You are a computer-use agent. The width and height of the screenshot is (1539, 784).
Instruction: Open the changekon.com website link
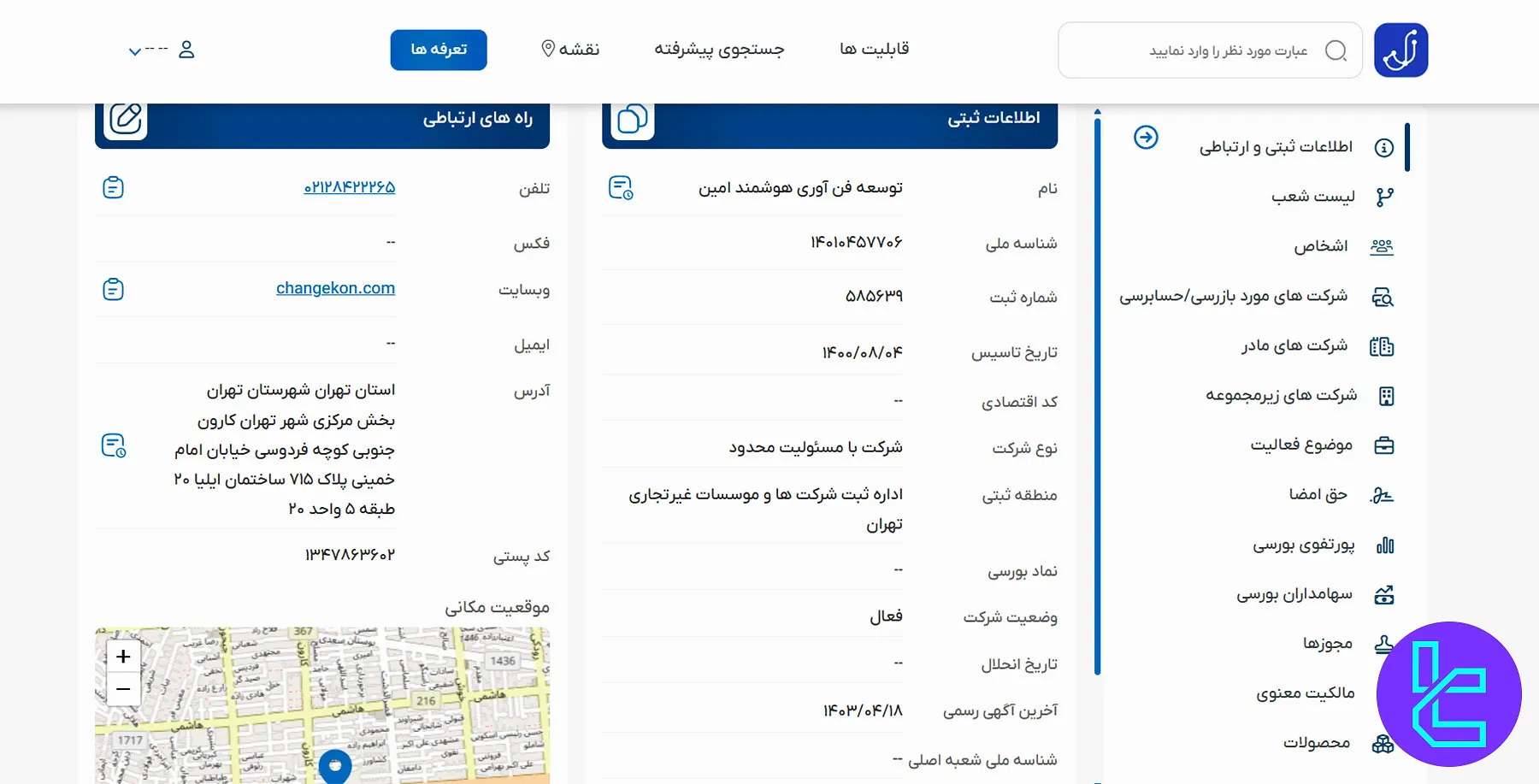[335, 288]
